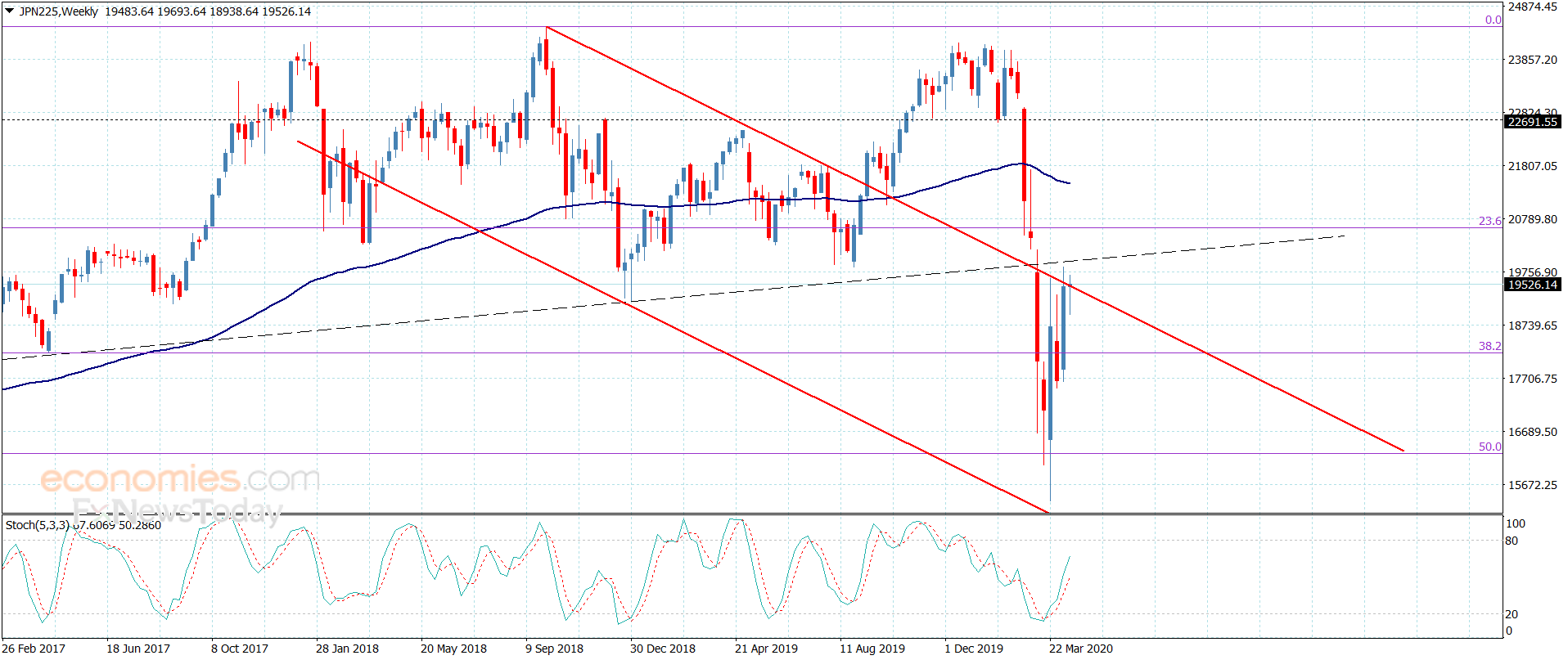Select the 22691.55 price level label
Screen dimensions: 1568x660
click(1533, 122)
